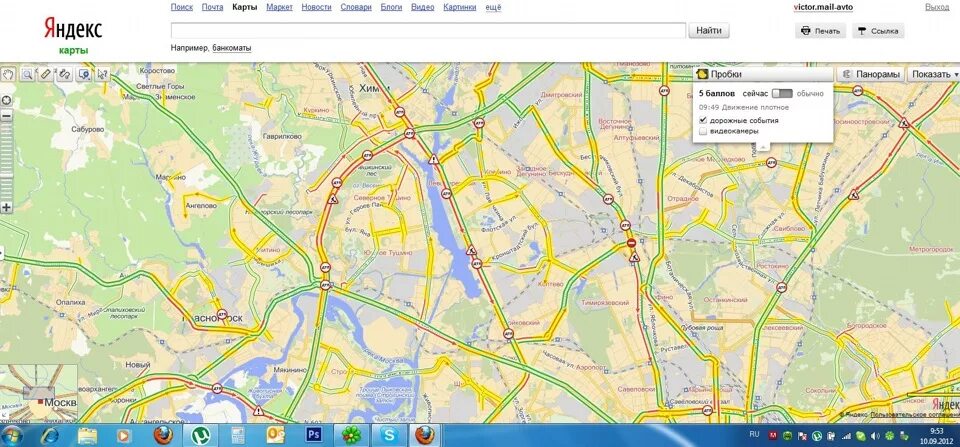Viewport: 960px width, 447px height.
Task: Open the Словари service link
Action: point(356,7)
